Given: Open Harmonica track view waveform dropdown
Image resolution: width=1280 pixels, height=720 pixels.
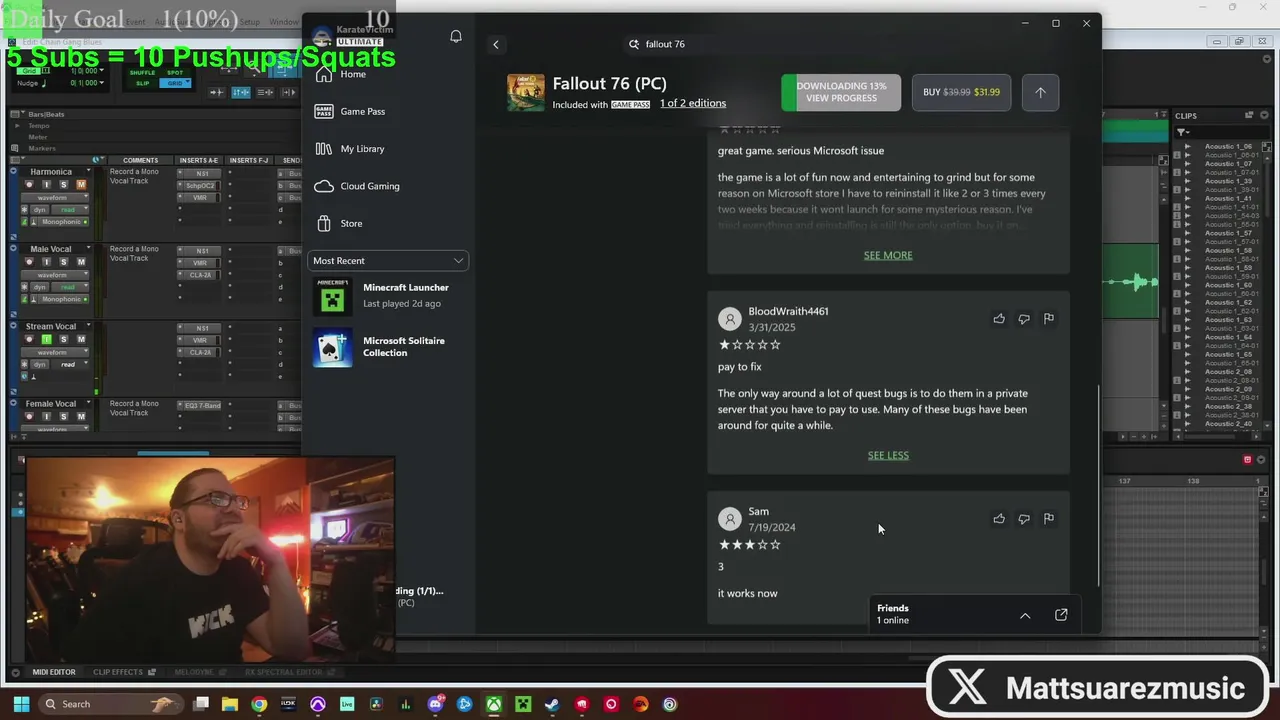Looking at the screenshot, I should (x=54, y=197).
